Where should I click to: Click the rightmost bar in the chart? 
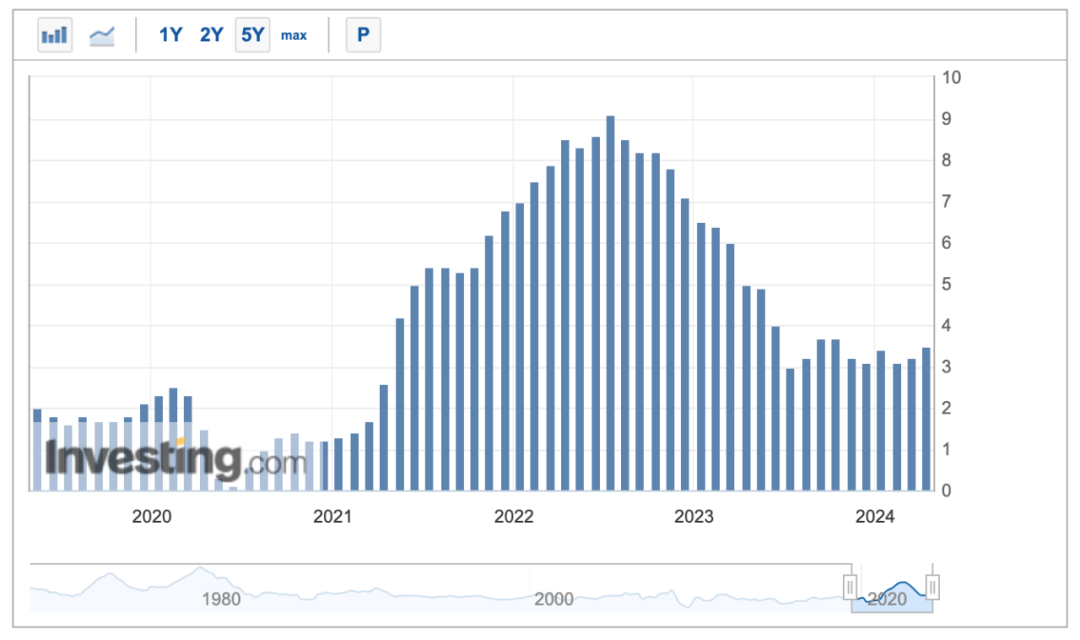[x=926, y=420]
